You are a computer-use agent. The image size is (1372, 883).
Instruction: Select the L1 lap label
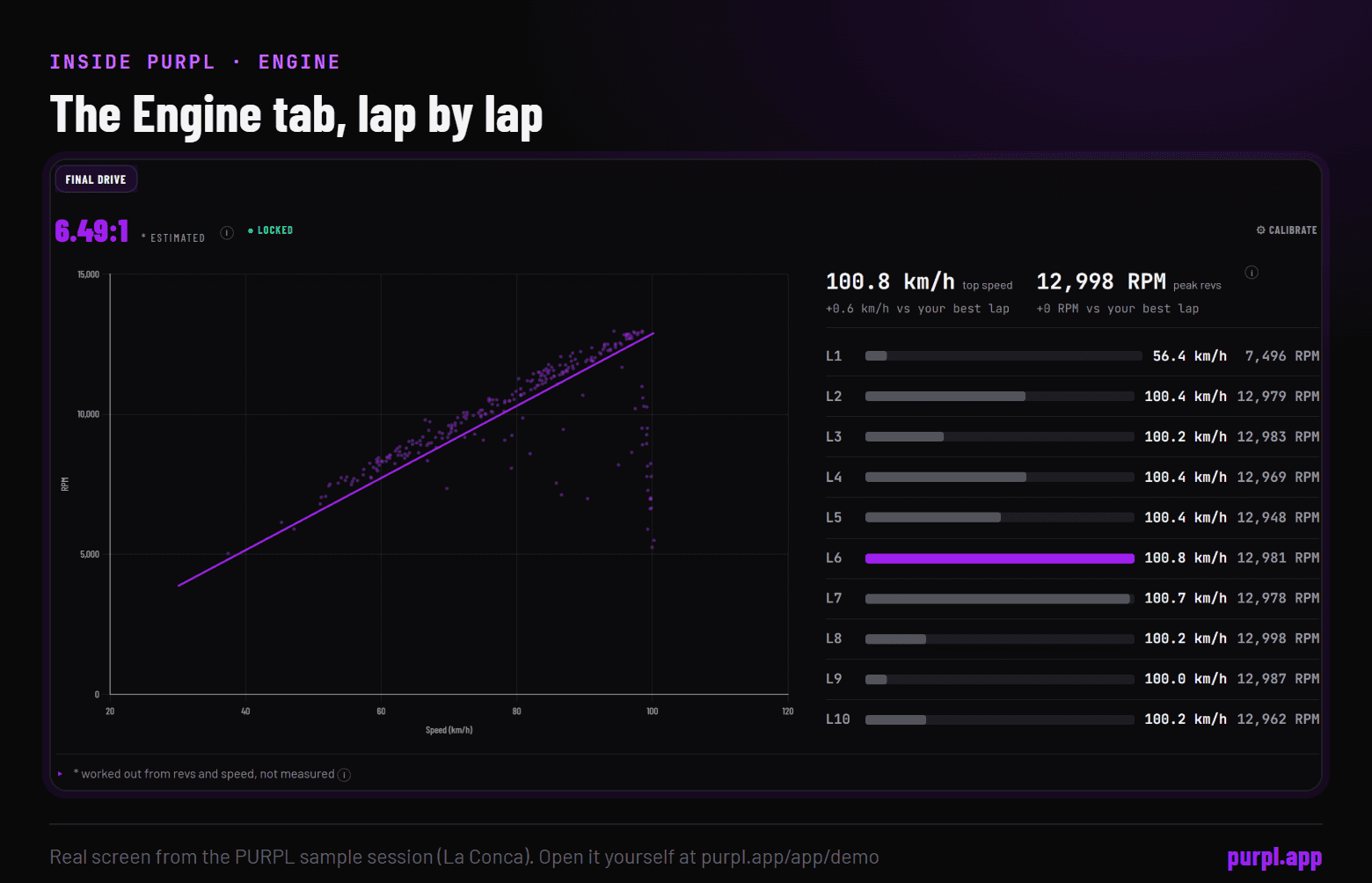point(834,356)
